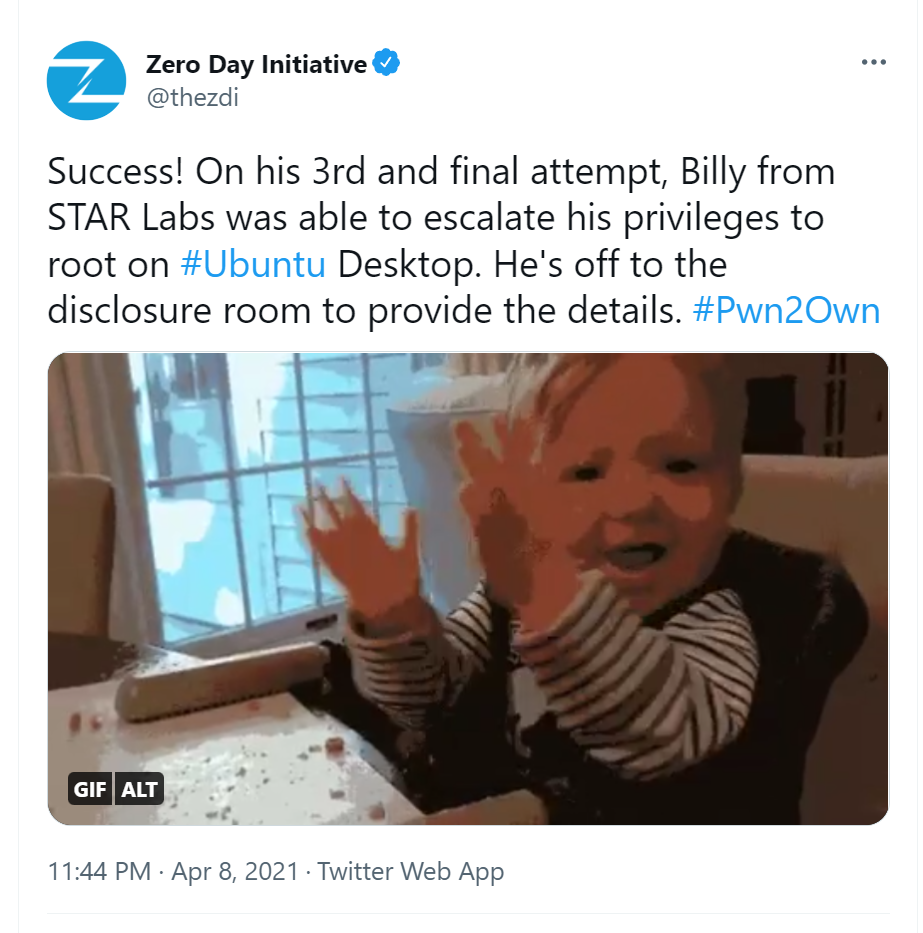923x933 pixels.
Task: Click the GIF badge on the media
Action: pos(90,789)
